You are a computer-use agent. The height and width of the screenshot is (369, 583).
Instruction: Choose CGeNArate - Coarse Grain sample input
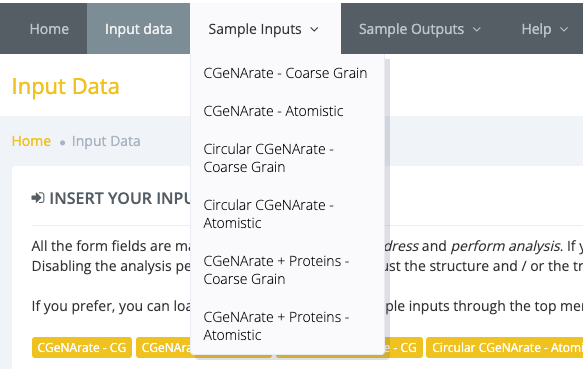[x=287, y=73]
